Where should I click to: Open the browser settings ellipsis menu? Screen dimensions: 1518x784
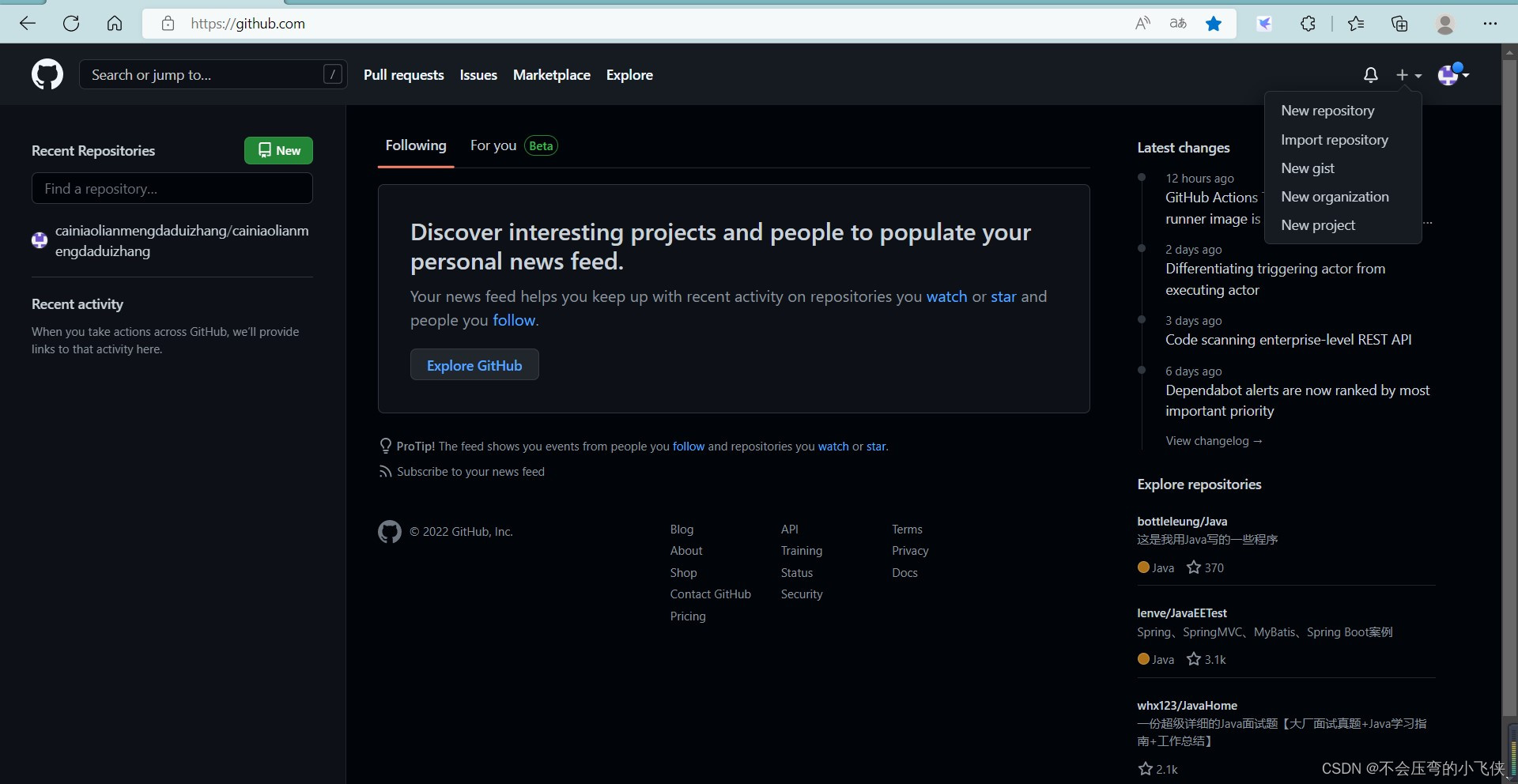[x=1490, y=23]
